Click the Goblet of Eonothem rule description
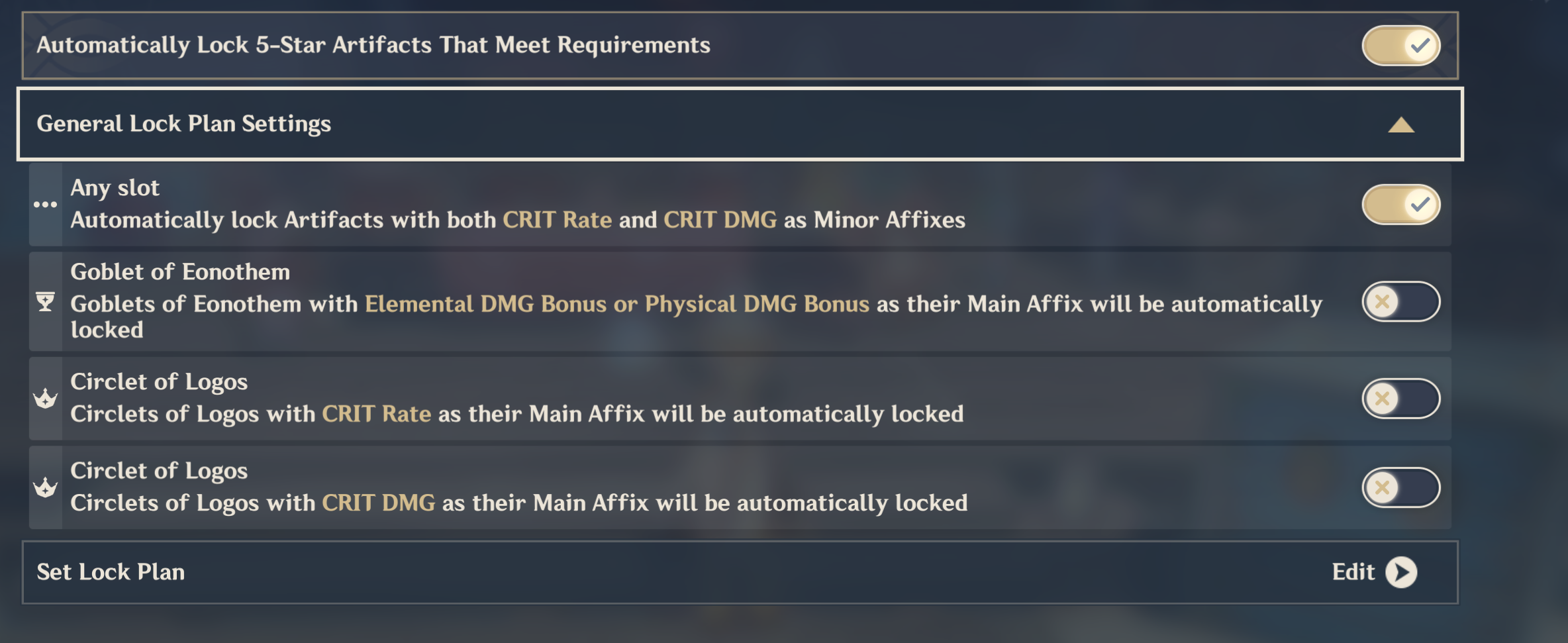Image resolution: width=1568 pixels, height=643 pixels. 697,317
